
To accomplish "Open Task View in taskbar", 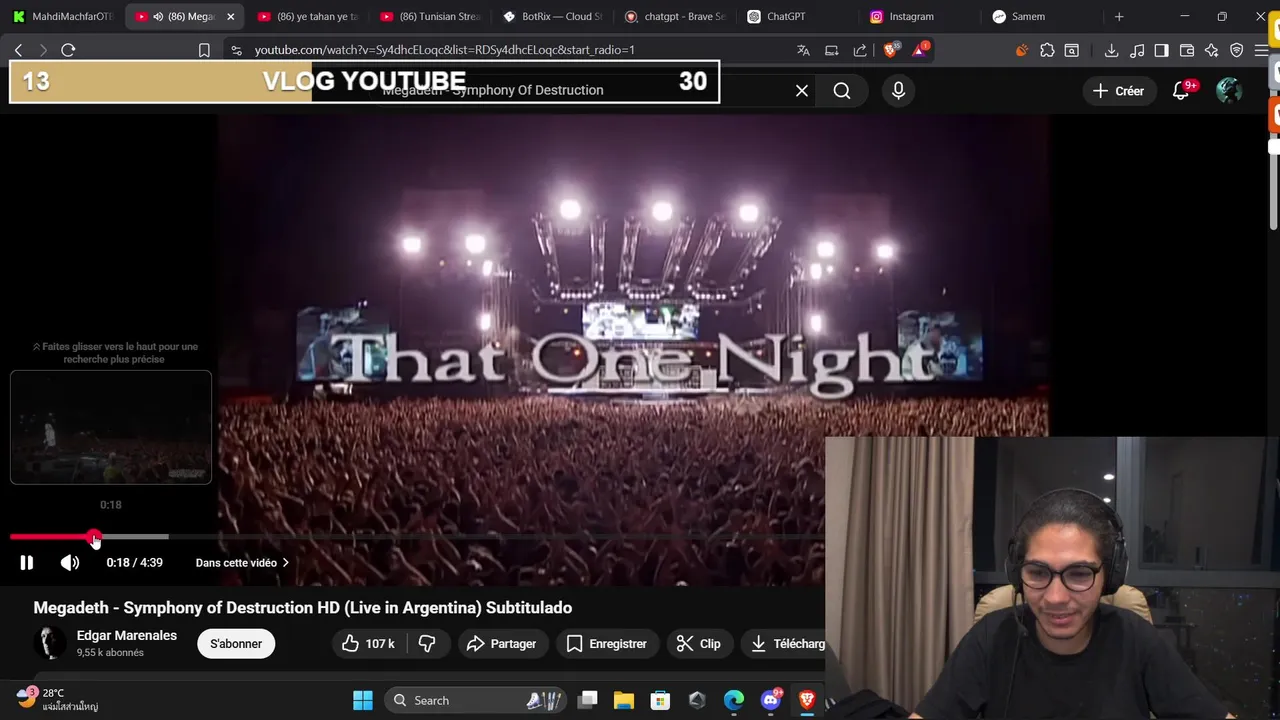I will pyautogui.click(x=588, y=700).
